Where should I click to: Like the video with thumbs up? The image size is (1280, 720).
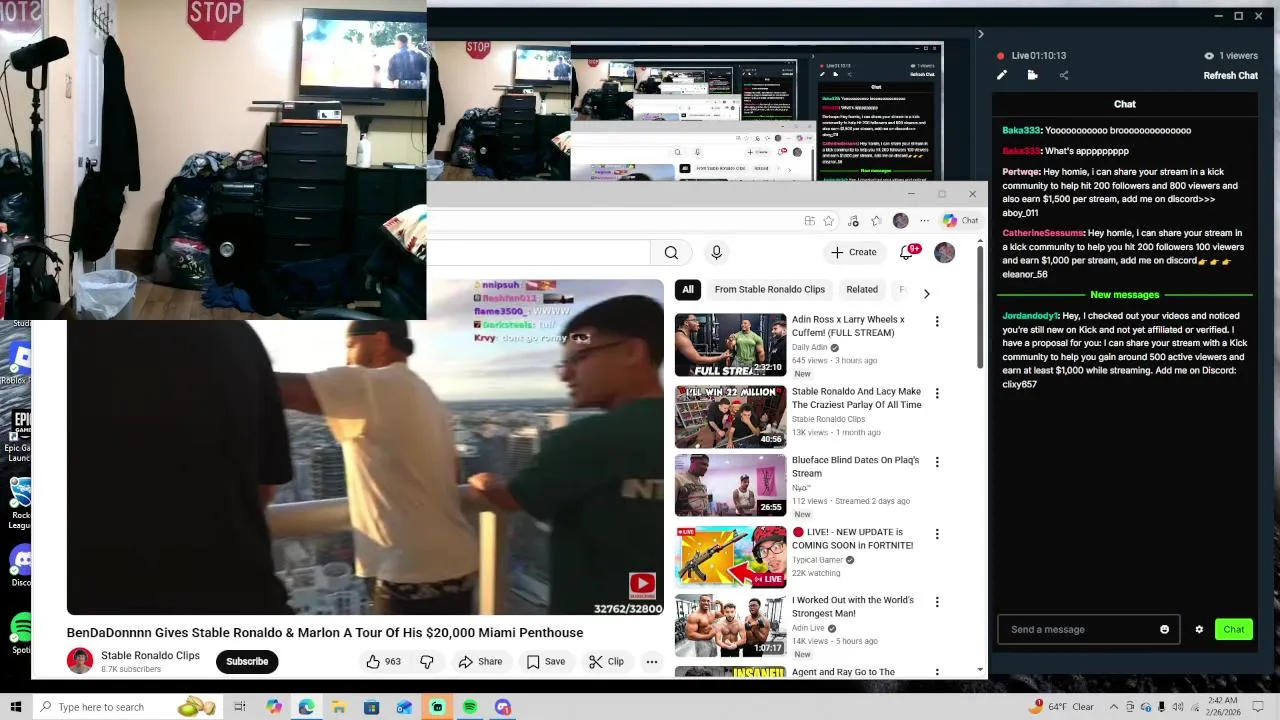(383, 661)
